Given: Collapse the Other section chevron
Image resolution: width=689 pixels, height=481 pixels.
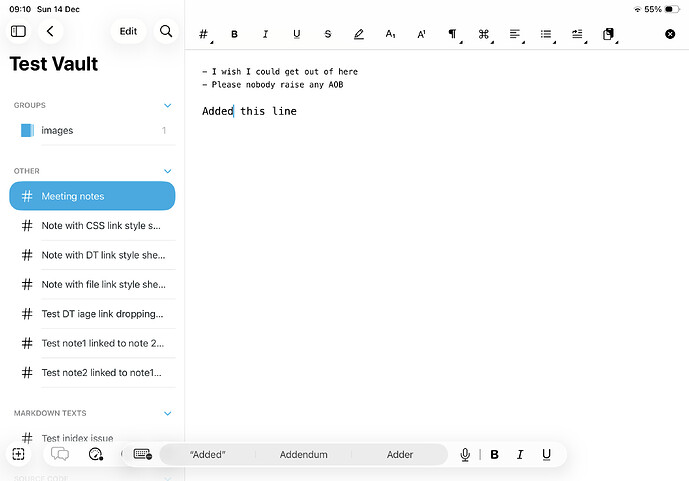Looking at the screenshot, I should point(168,171).
